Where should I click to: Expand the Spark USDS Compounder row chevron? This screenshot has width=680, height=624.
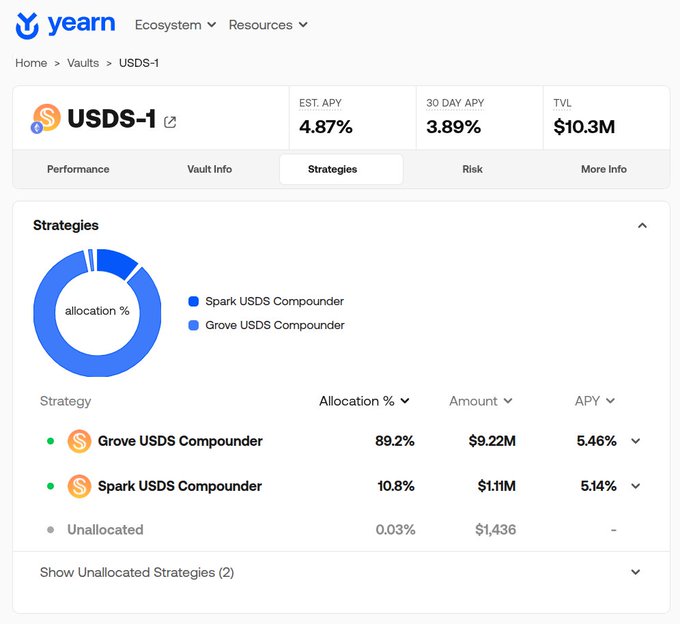click(x=636, y=486)
